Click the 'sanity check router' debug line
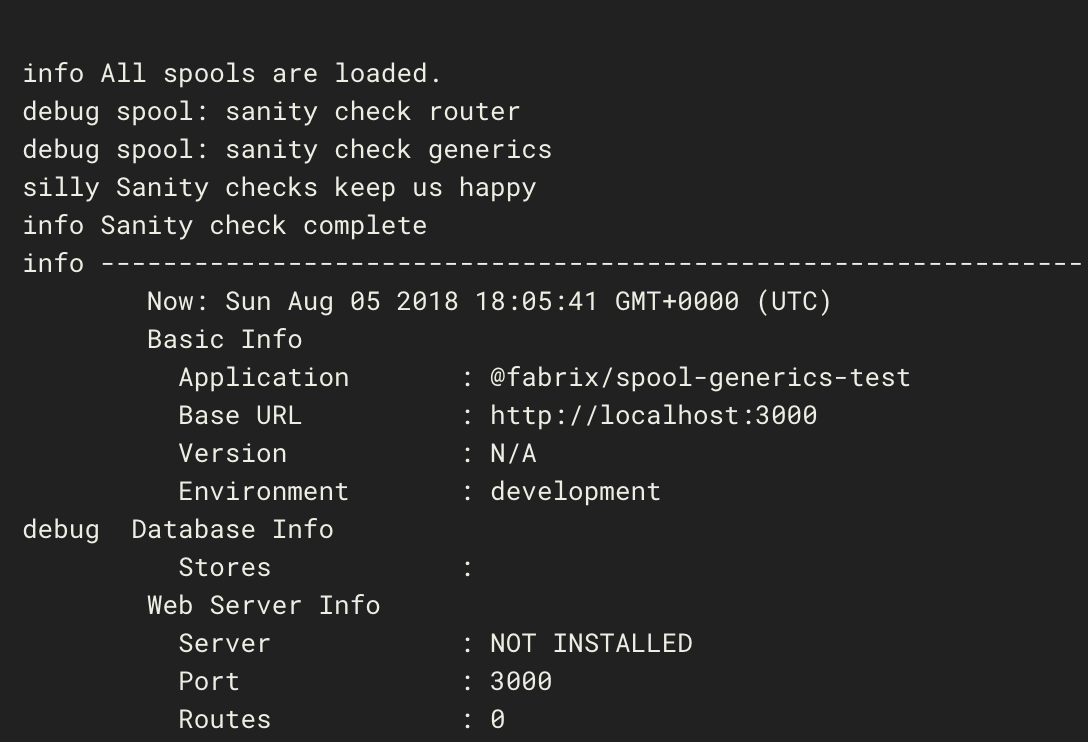 (x=270, y=111)
